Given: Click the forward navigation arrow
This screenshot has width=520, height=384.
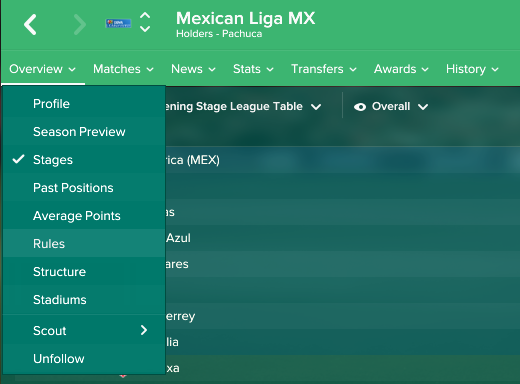Looking at the screenshot, I should point(80,24).
